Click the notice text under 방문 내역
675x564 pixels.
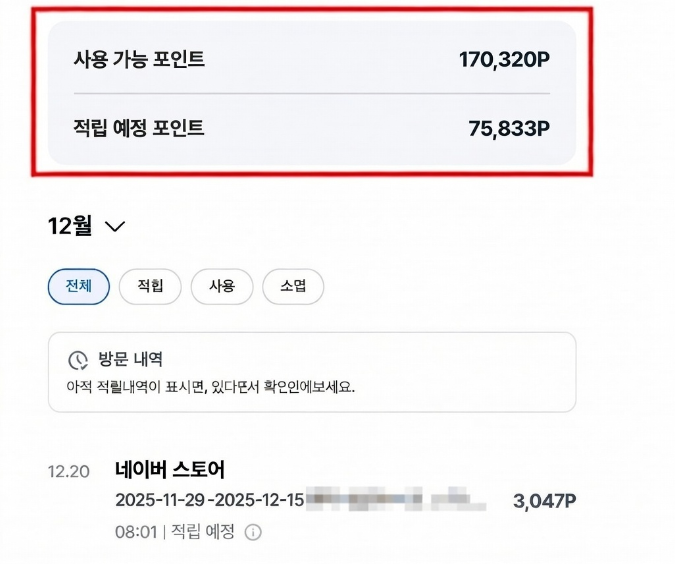tap(210, 386)
